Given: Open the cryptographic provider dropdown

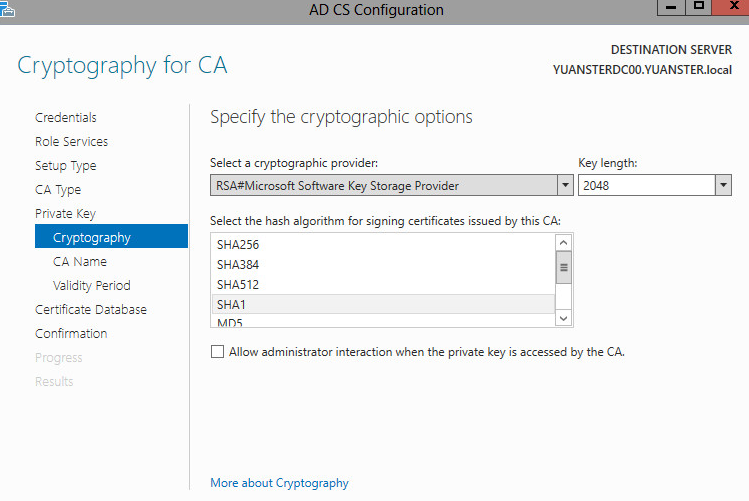Looking at the screenshot, I should click(565, 185).
